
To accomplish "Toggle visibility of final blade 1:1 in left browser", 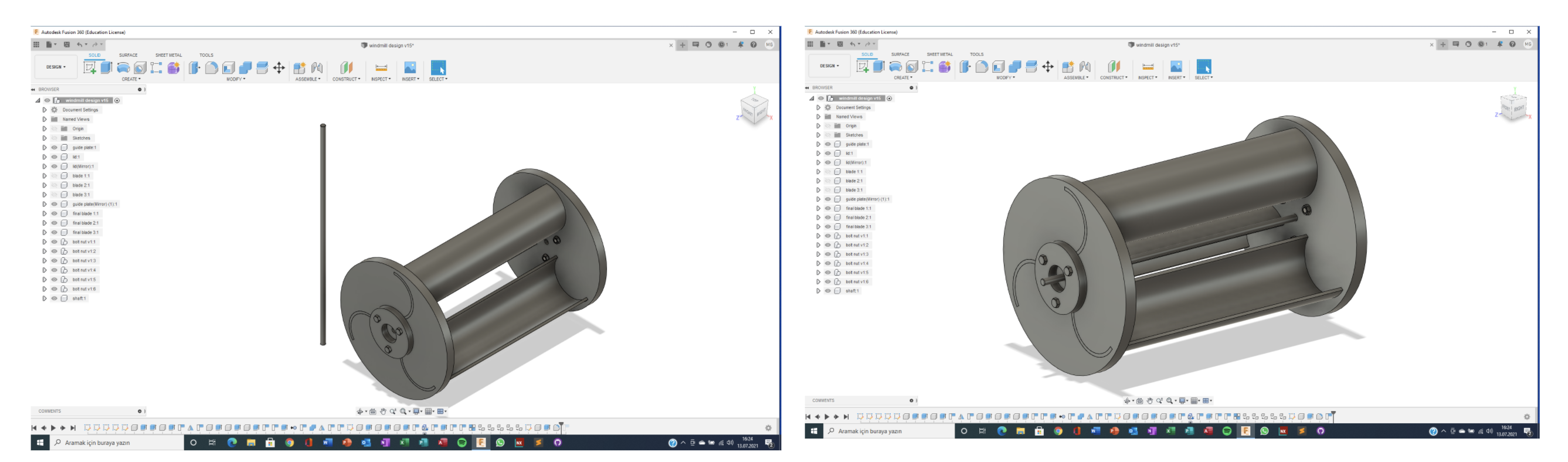I will pos(54,213).
